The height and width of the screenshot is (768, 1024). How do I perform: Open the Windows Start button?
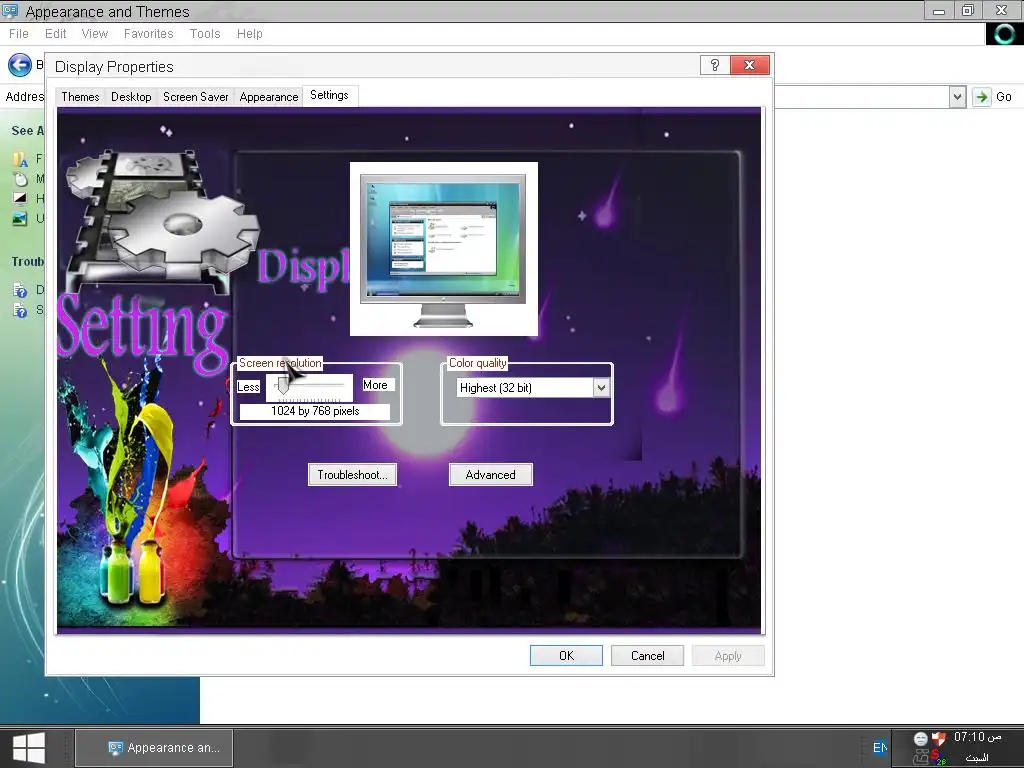29,748
